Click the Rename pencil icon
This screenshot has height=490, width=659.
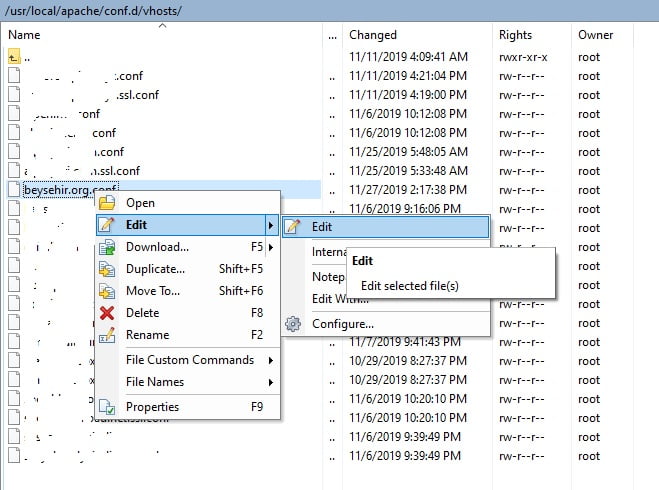[107, 335]
